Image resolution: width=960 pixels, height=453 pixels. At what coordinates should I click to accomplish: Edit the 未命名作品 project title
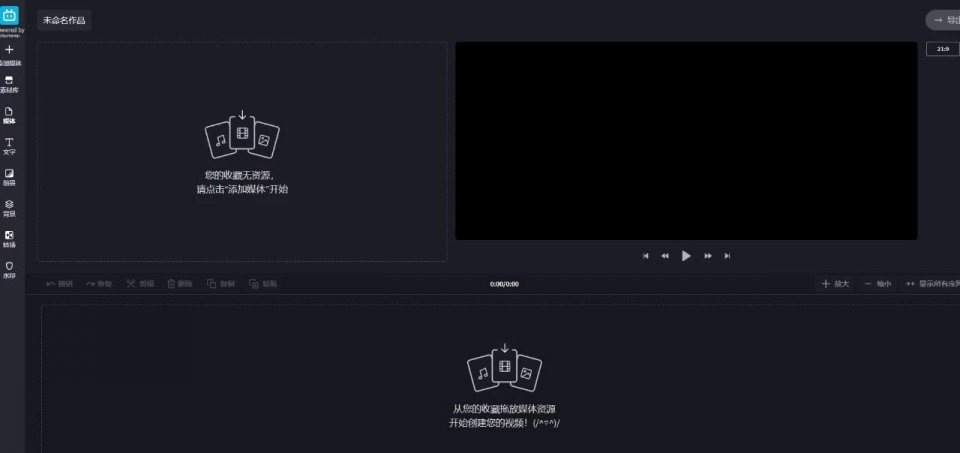coord(64,20)
